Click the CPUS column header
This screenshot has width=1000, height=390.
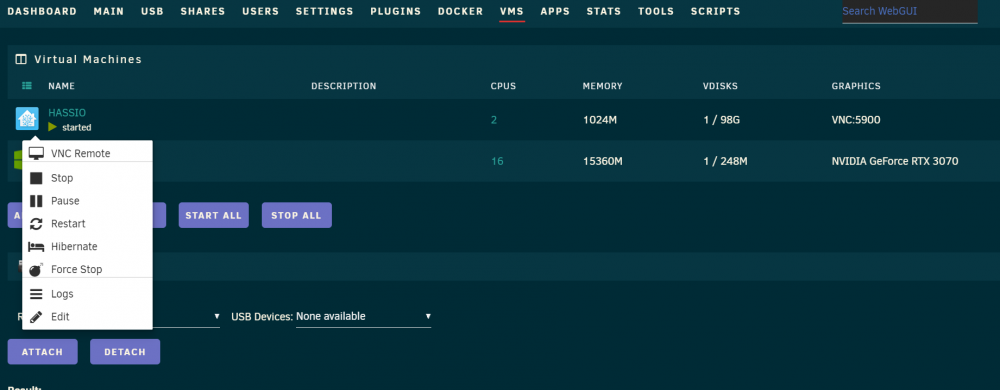tap(503, 86)
